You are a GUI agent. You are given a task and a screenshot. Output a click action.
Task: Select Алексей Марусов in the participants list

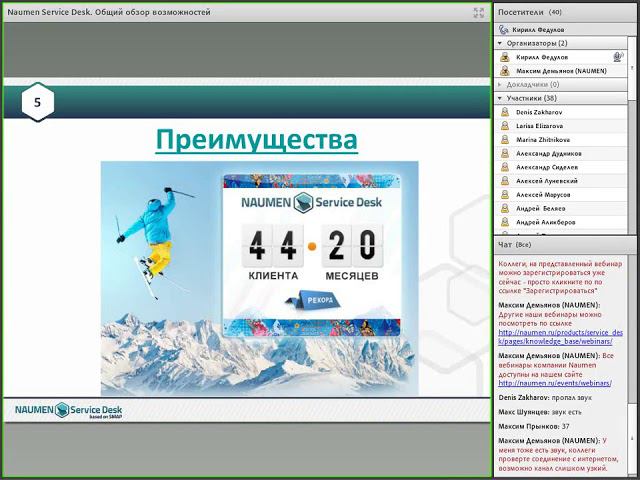click(543, 195)
